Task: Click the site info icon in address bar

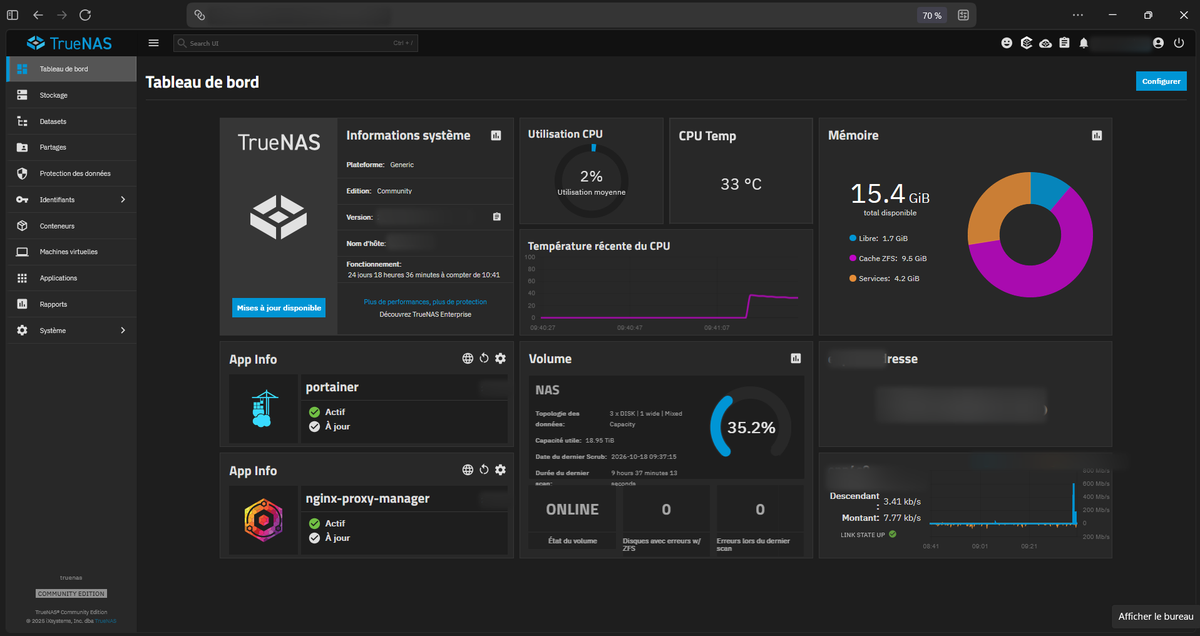Action: 200,15
